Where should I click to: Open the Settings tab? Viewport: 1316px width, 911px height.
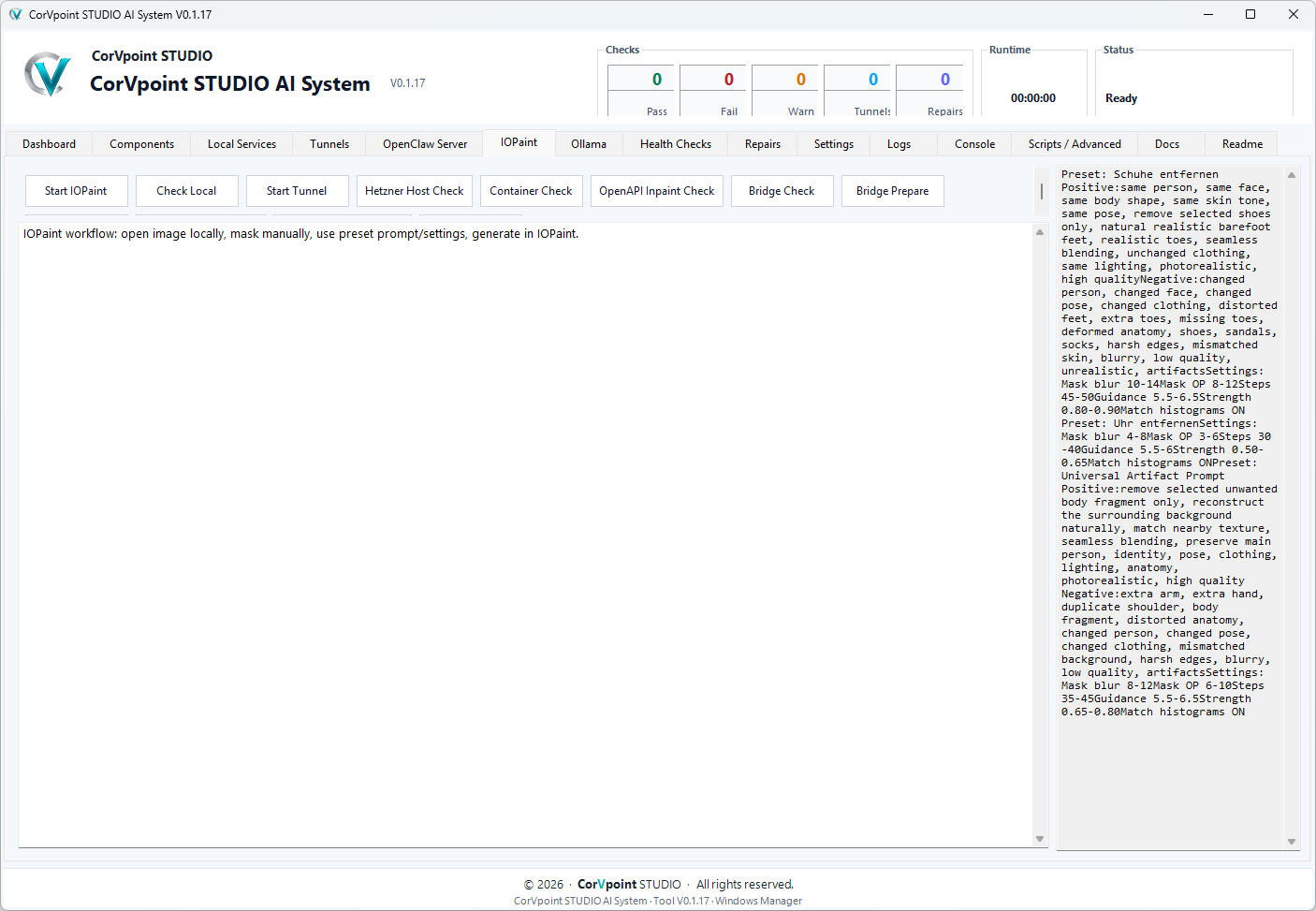coord(834,144)
